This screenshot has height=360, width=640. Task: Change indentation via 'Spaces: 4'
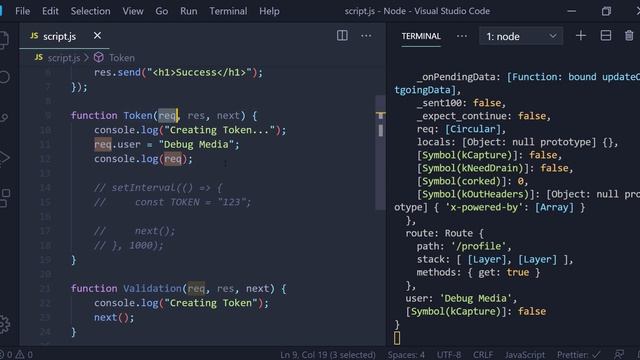406,355
